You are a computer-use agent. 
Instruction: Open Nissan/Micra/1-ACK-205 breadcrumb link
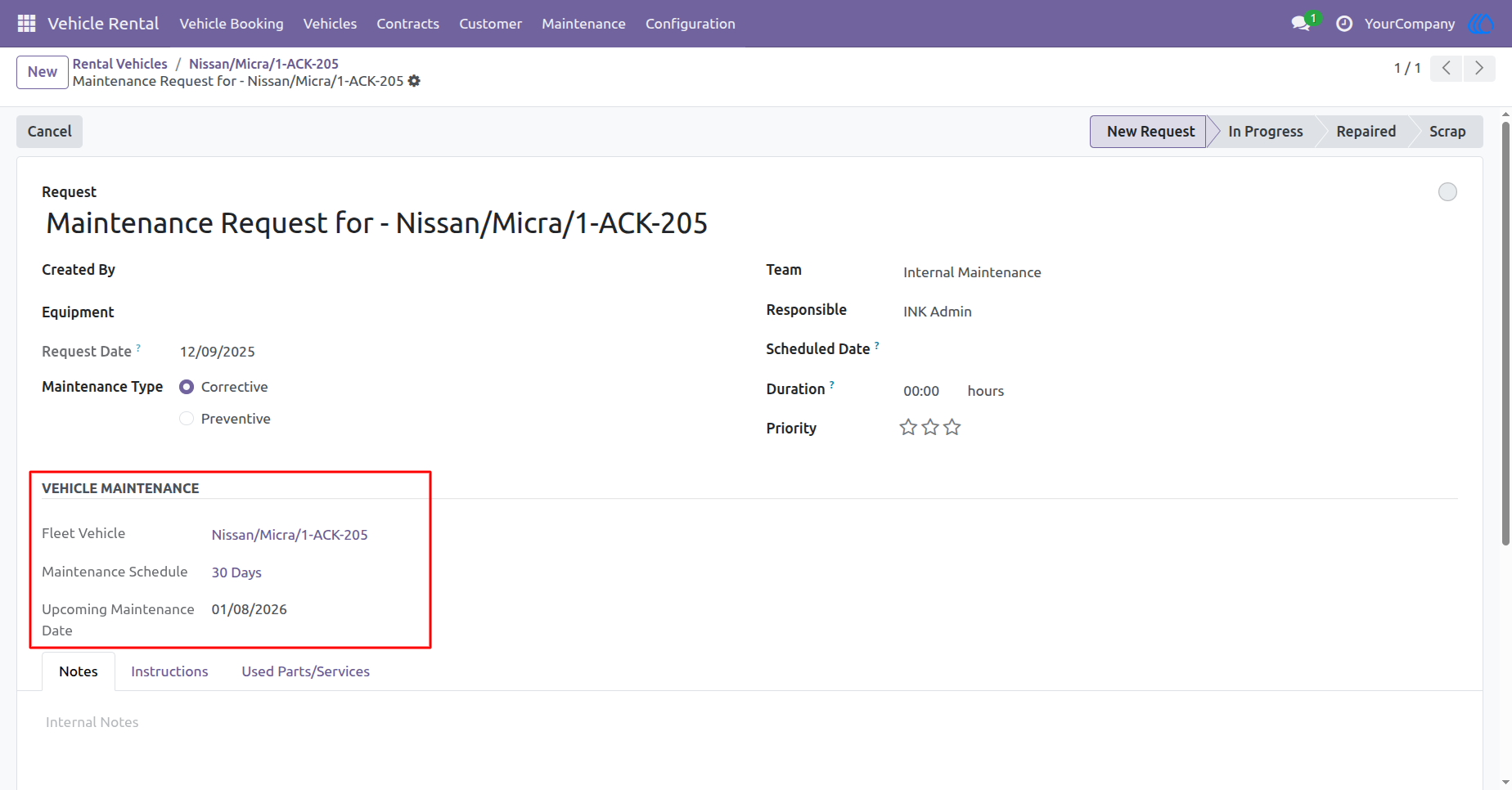pyautogui.click(x=263, y=64)
